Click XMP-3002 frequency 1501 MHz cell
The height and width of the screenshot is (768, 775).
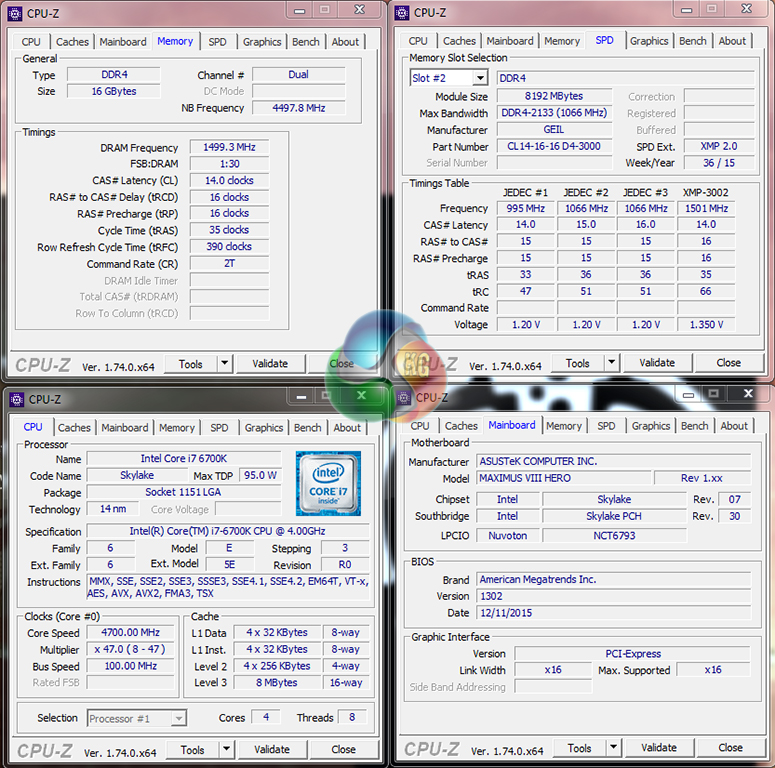[706, 209]
